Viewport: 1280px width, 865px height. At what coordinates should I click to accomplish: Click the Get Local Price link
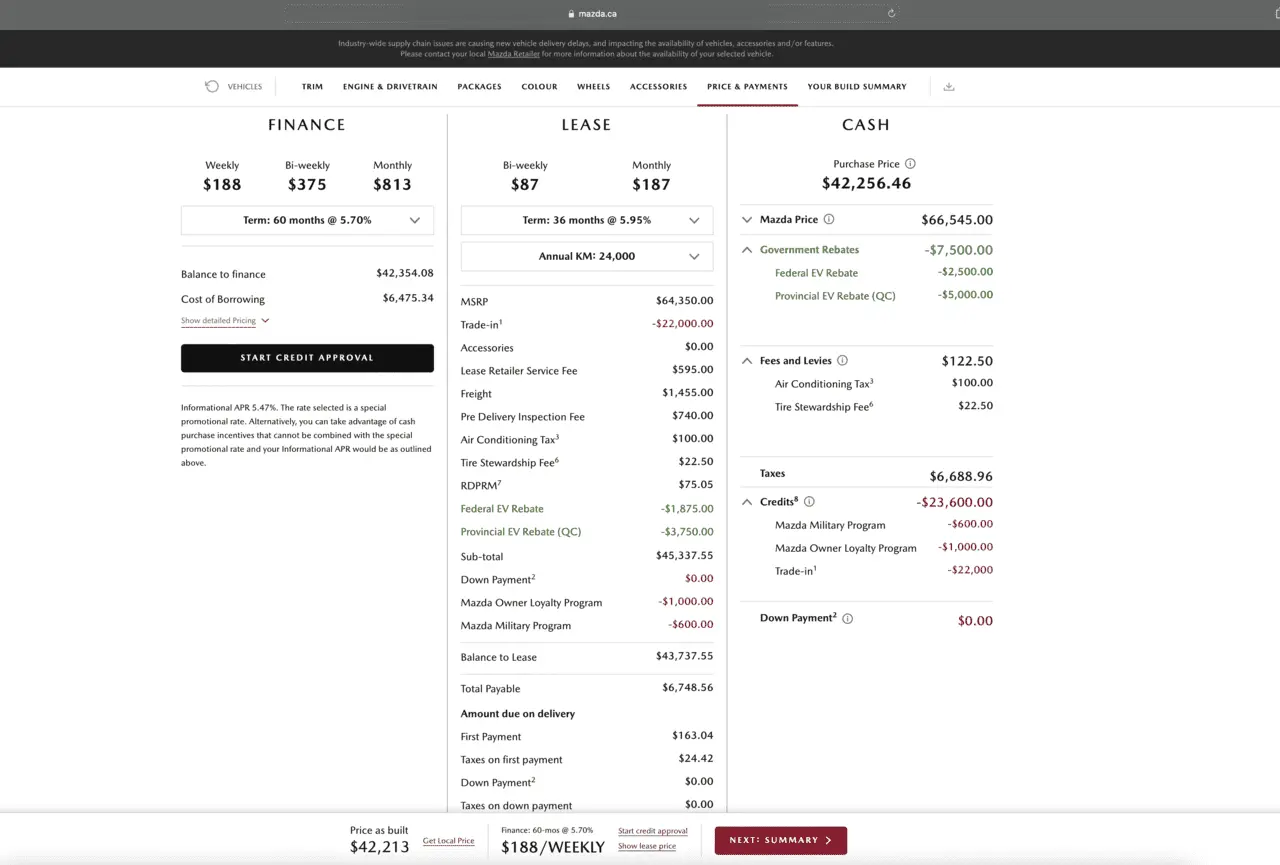448,841
